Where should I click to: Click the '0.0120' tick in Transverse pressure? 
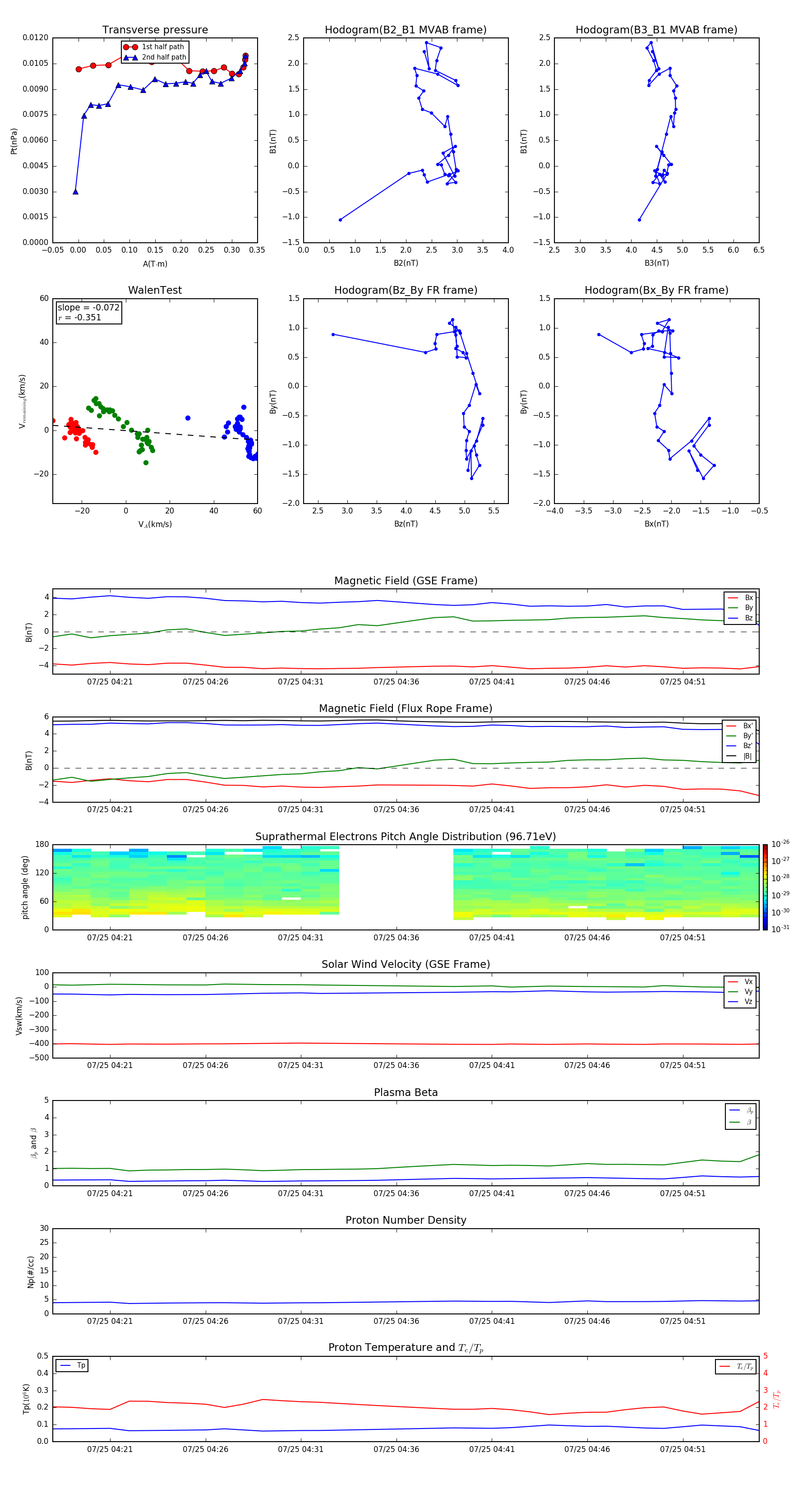pyautogui.click(x=36, y=37)
